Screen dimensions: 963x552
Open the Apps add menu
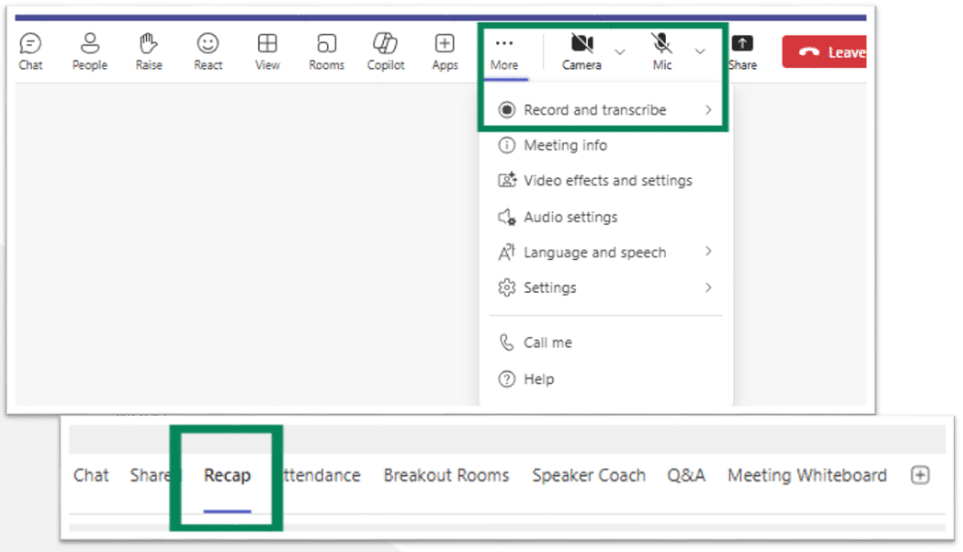[445, 50]
